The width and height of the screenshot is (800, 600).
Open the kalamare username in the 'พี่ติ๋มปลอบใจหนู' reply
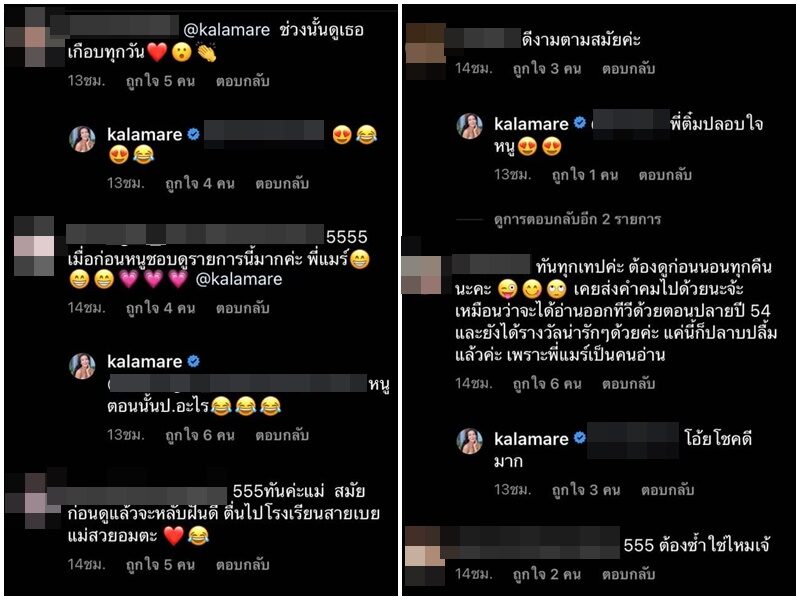click(531, 124)
